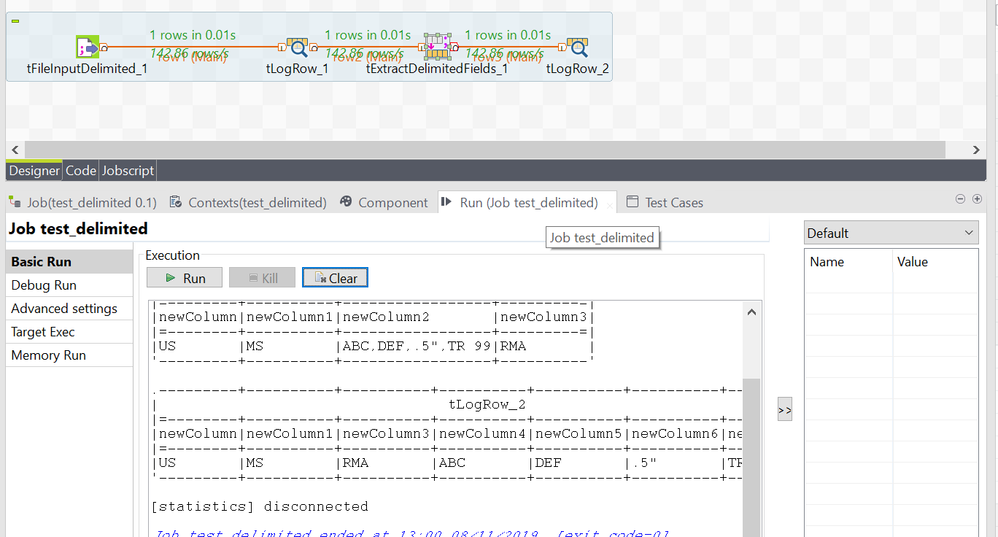998x537 pixels.
Task: Click the >> panel toggle button
Action: tap(785, 410)
